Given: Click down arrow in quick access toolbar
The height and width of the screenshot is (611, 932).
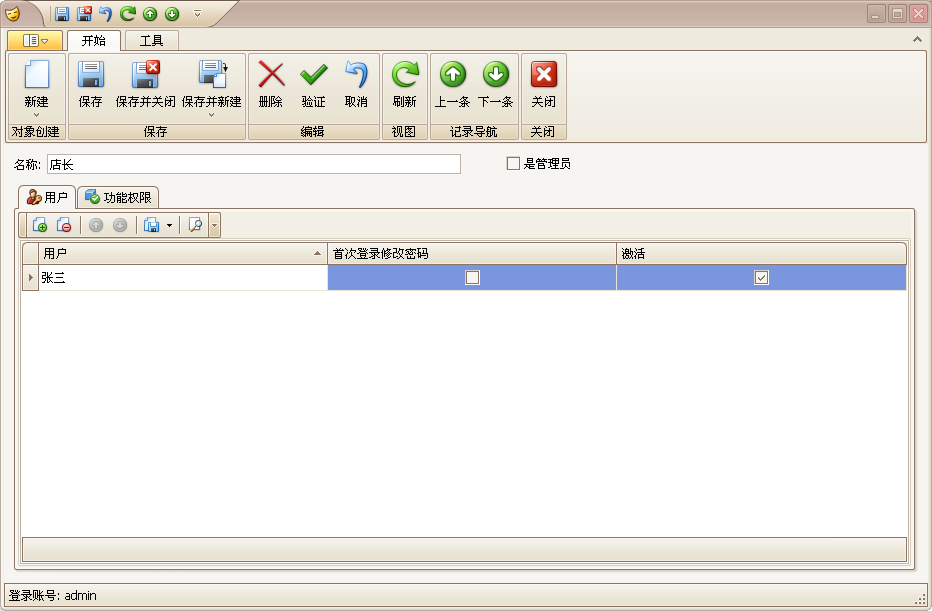Looking at the screenshot, I should 172,14.
